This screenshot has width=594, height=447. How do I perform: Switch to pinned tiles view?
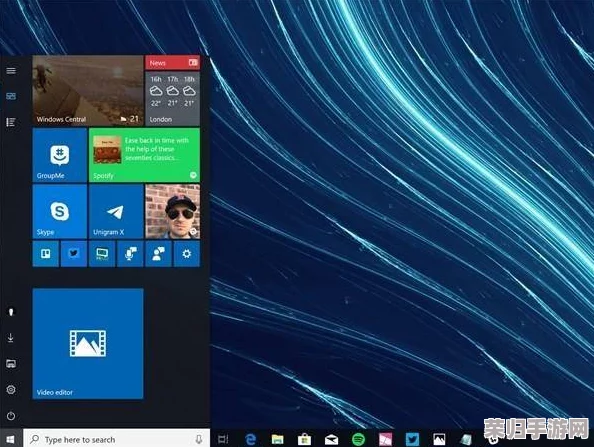click(11, 96)
